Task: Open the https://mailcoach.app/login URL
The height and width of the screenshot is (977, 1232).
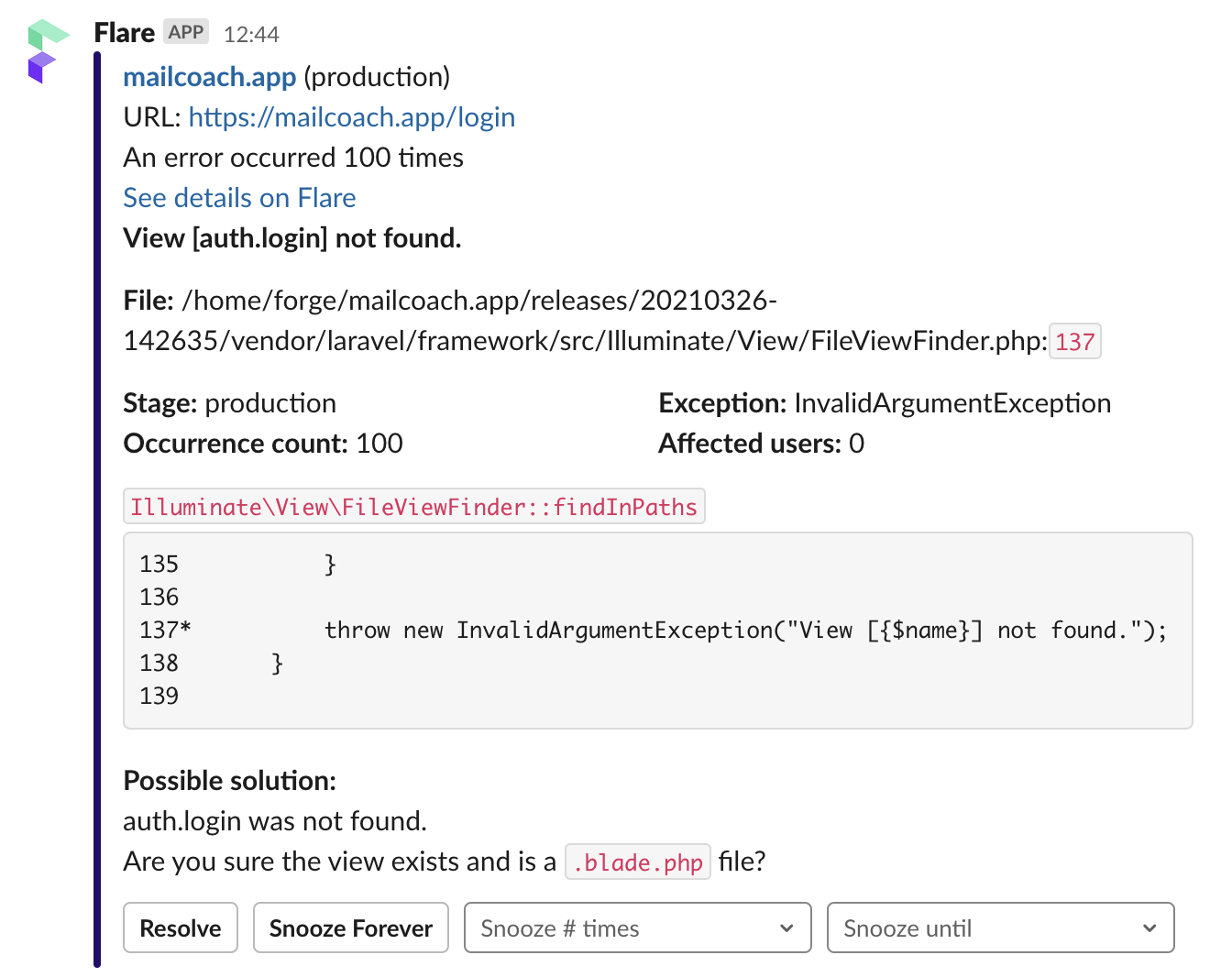Action: coord(352,117)
